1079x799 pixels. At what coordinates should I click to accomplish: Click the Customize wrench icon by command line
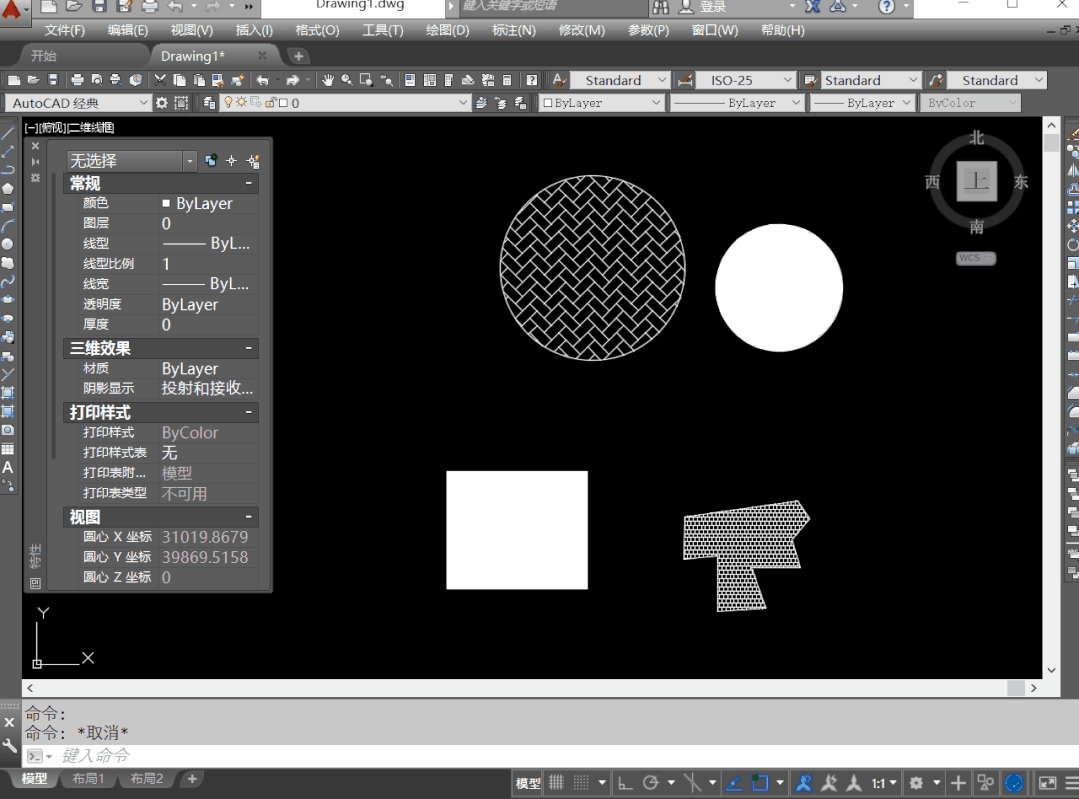pos(10,745)
